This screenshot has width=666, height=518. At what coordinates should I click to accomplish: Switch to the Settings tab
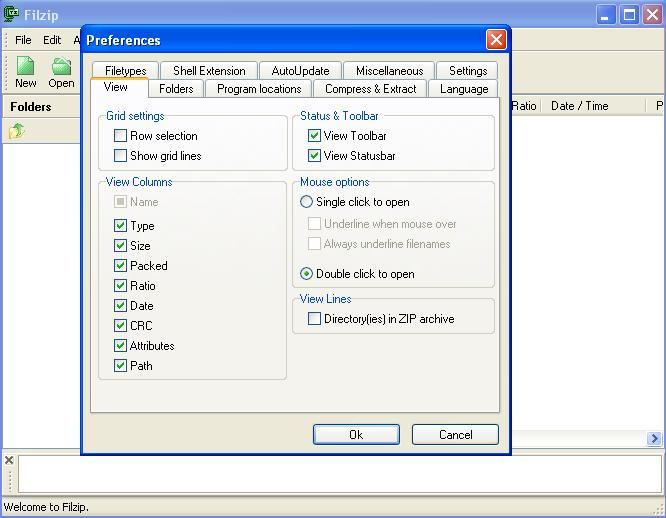click(x=468, y=70)
